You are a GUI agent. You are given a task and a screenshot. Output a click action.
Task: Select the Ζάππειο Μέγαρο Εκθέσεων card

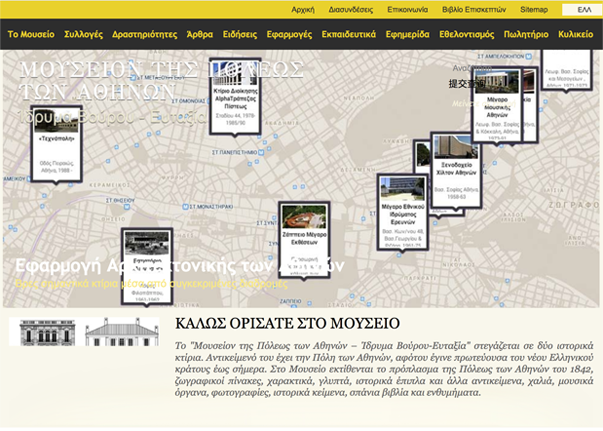click(x=304, y=240)
